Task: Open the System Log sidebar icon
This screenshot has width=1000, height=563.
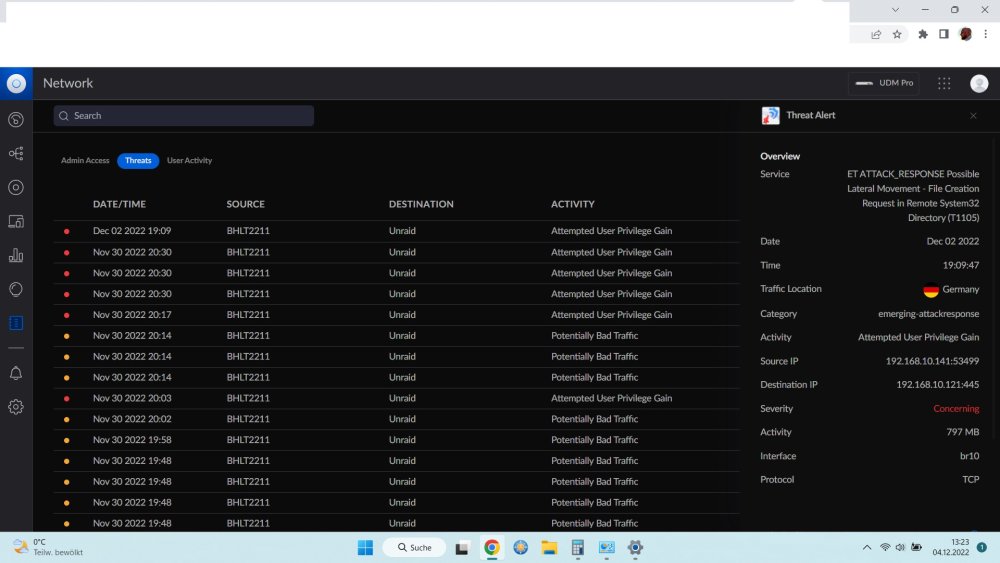Action: click(x=16, y=323)
